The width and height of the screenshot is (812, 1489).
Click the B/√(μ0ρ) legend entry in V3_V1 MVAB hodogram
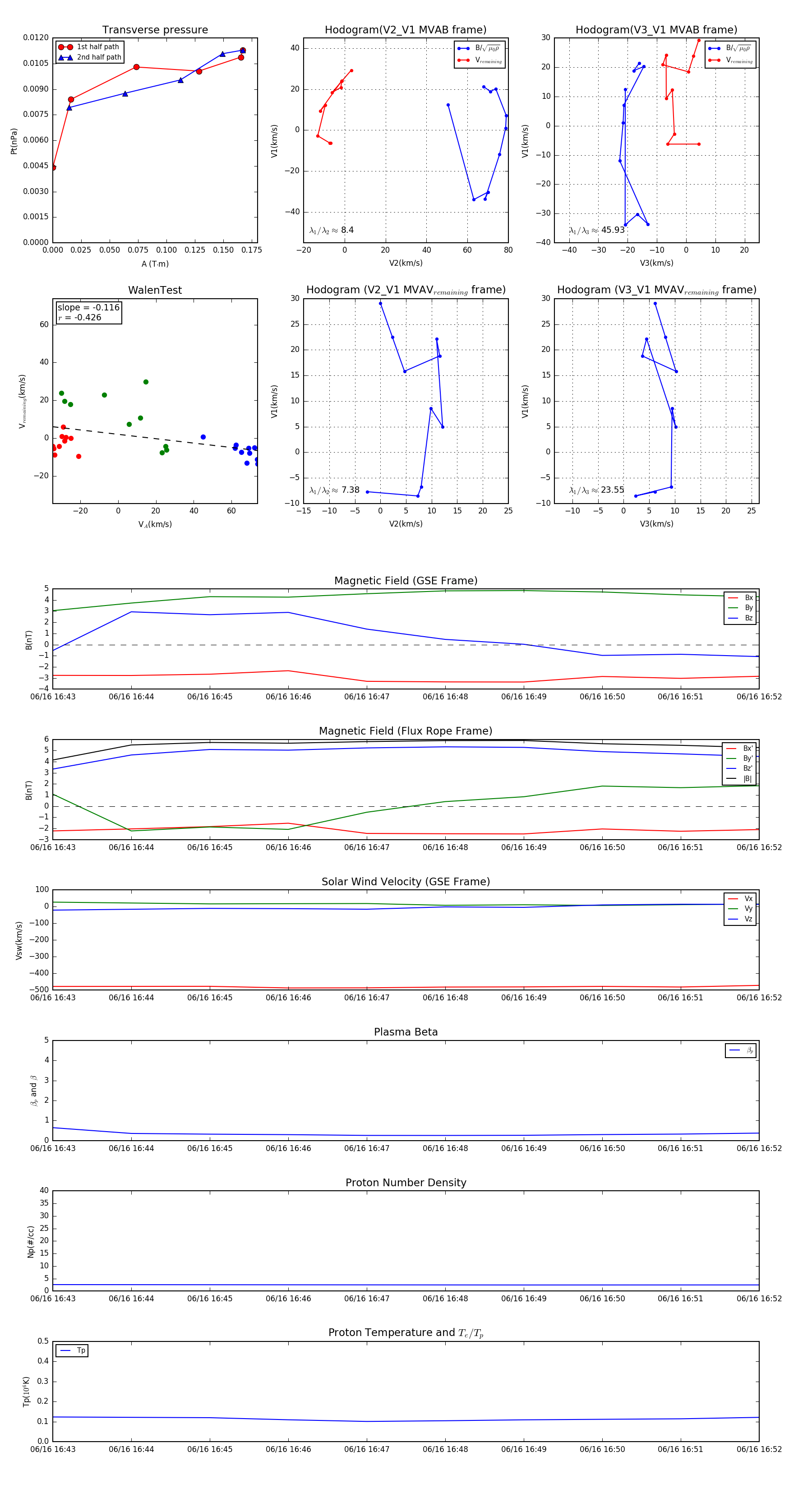730,49
